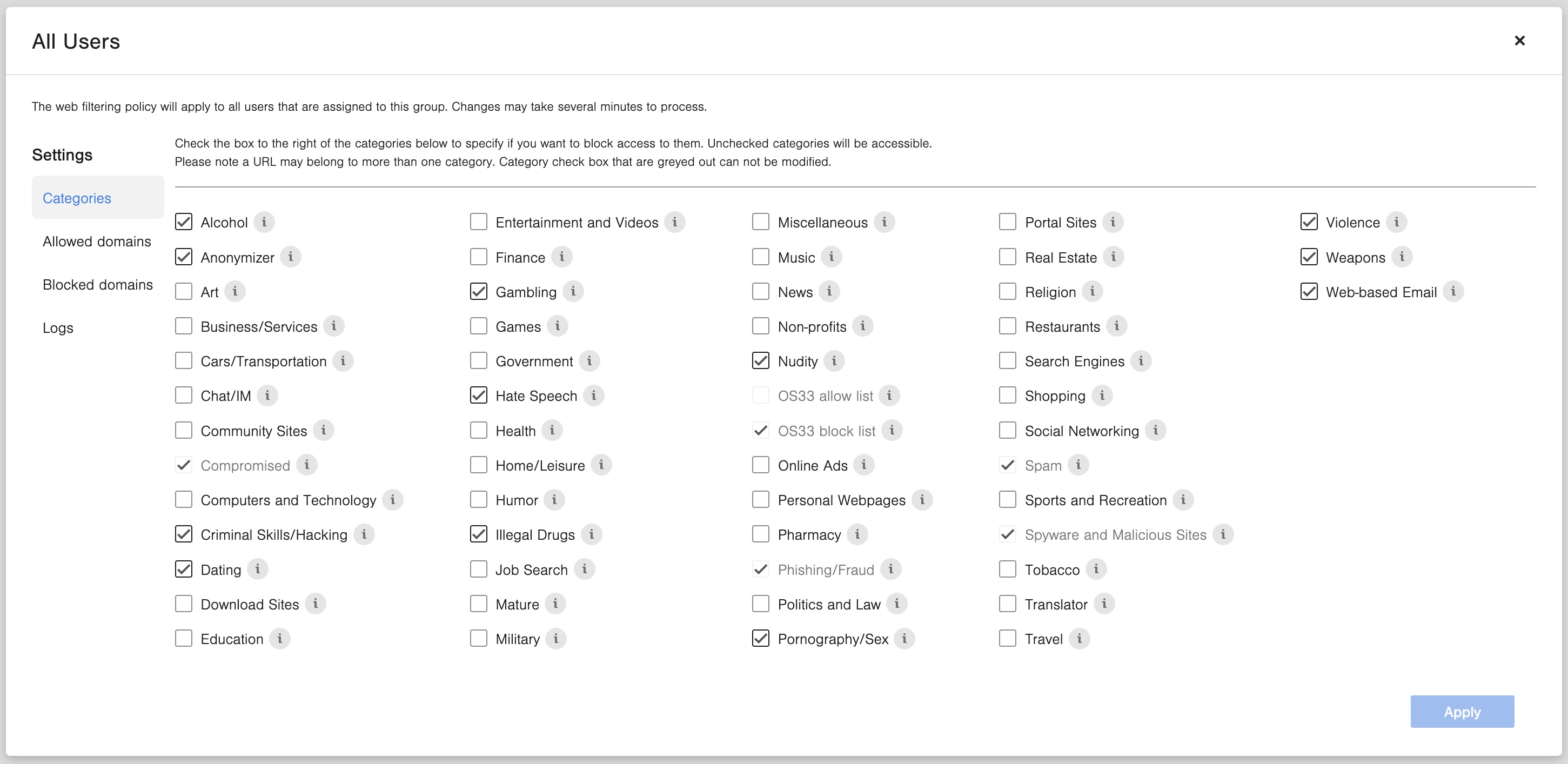Open info icon beside Gambling
This screenshot has width=1568, height=764.
point(573,292)
